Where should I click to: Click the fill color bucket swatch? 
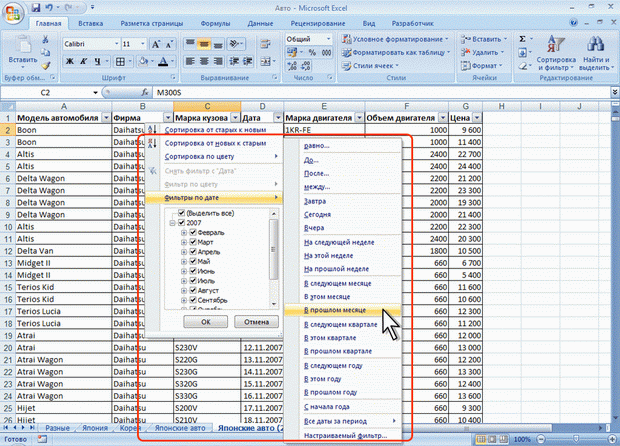143,61
